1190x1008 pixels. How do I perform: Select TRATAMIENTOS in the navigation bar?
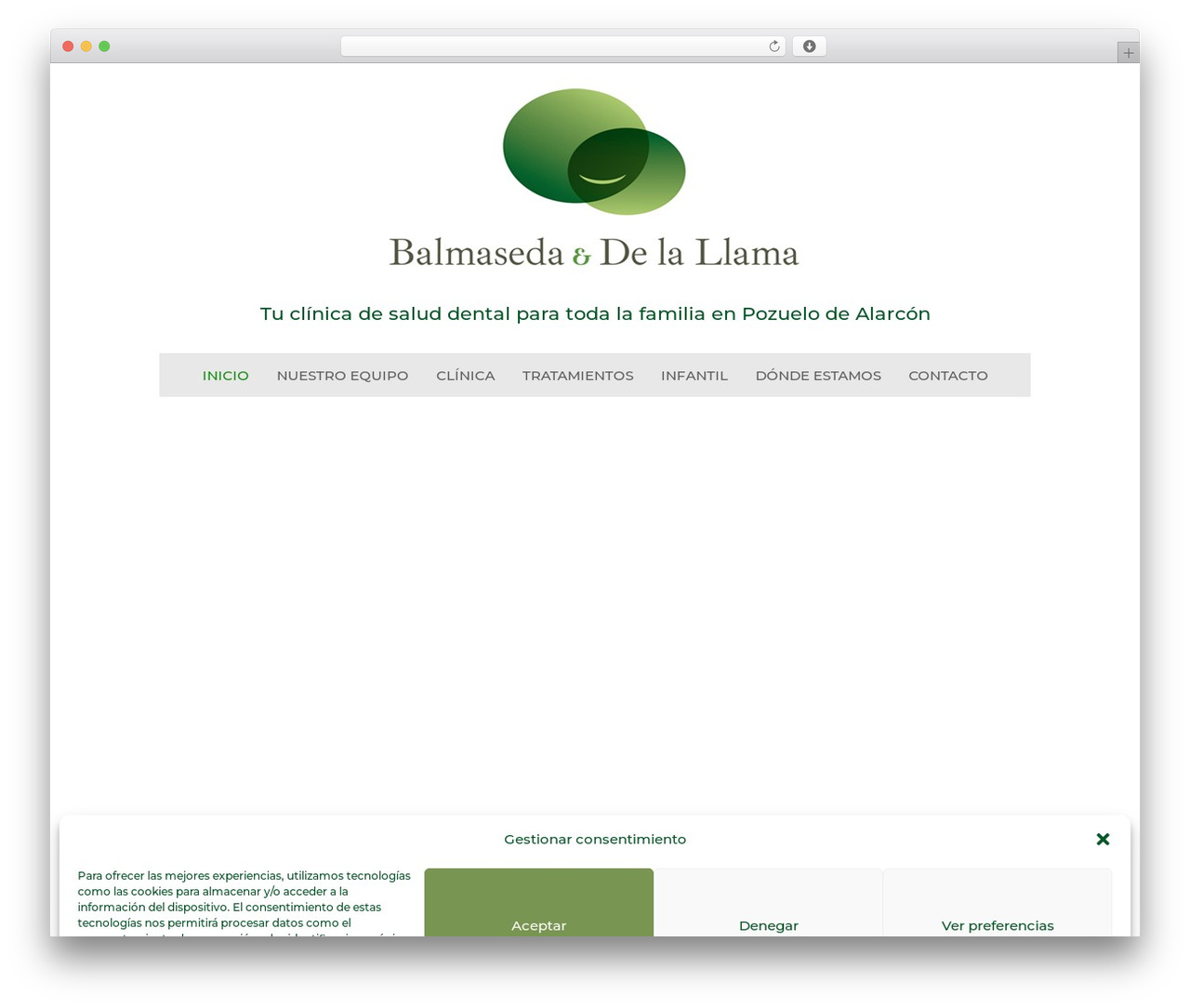[577, 376]
